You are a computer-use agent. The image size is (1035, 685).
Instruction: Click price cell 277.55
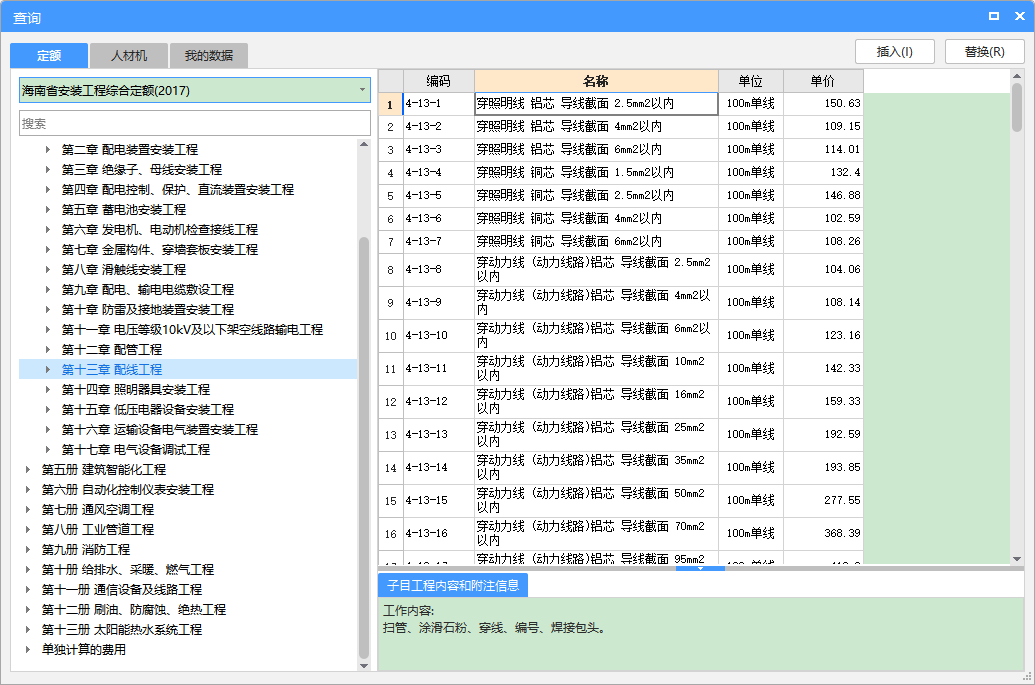pyautogui.click(x=823, y=500)
